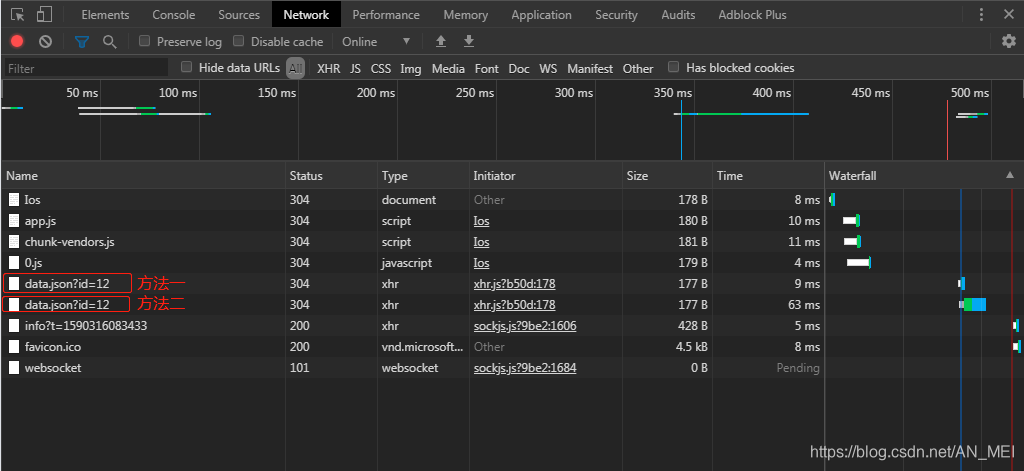The width and height of the screenshot is (1024, 471).
Task: Filter requests by Other
Action: (x=638, y=69)
